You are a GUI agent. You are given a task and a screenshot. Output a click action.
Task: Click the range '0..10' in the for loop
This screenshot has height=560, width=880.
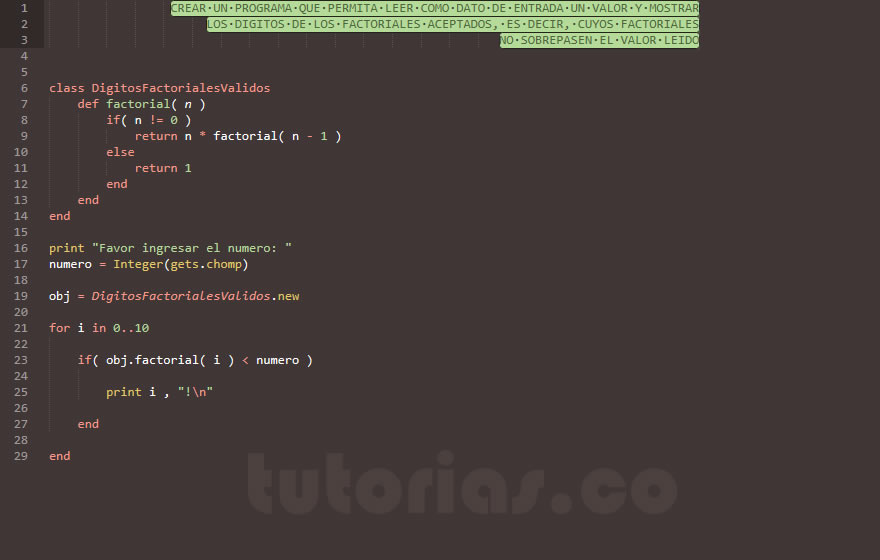[131, 328]
